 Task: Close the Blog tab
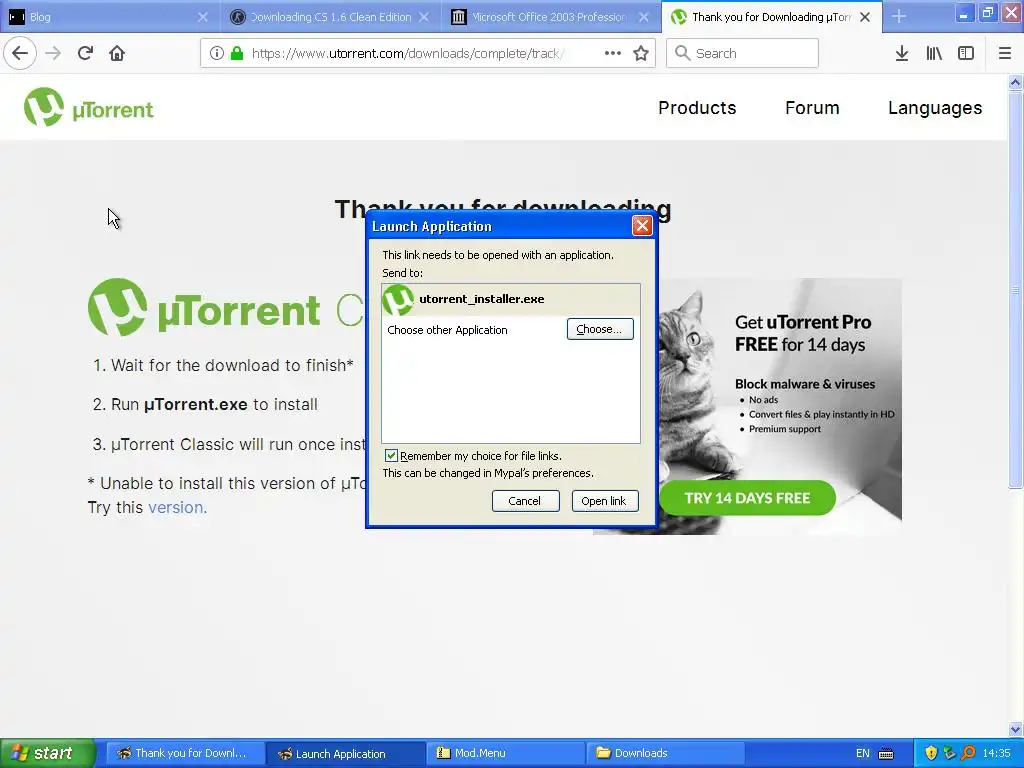click(203, 17)
